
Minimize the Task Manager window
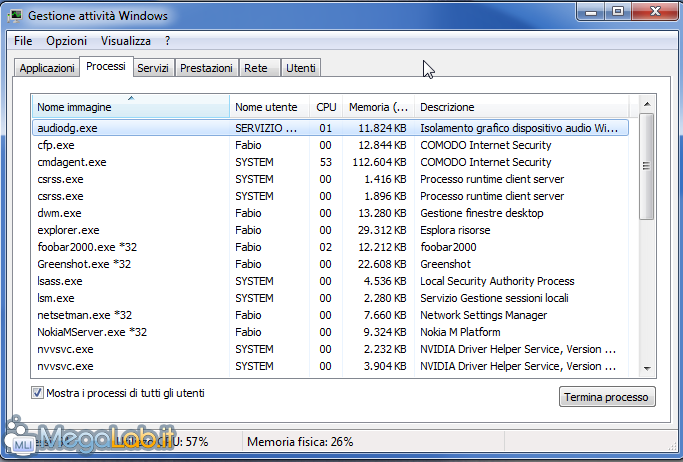tap(591, 11)
